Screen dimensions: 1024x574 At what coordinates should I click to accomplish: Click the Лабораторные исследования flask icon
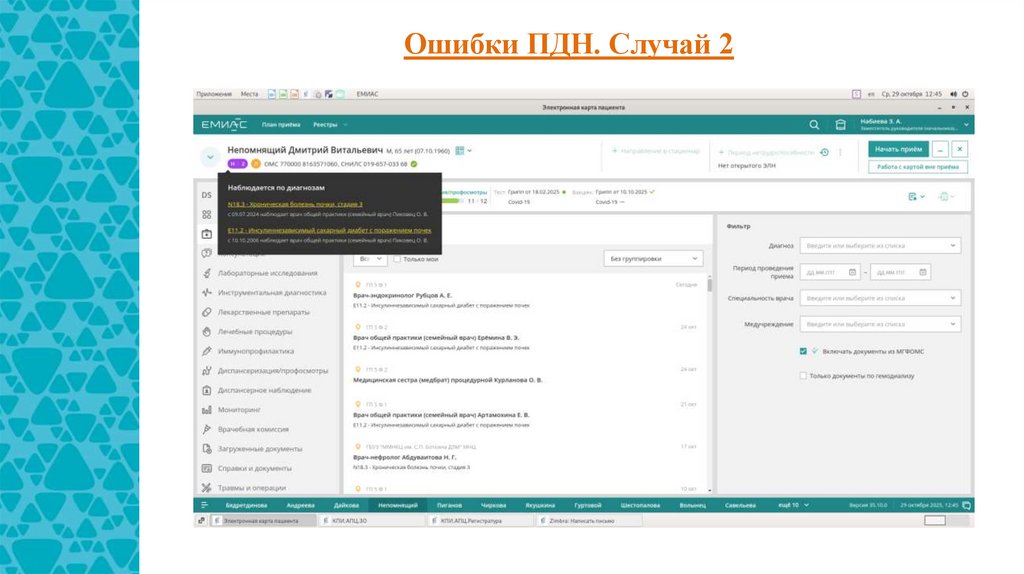[x=206, y=273]
